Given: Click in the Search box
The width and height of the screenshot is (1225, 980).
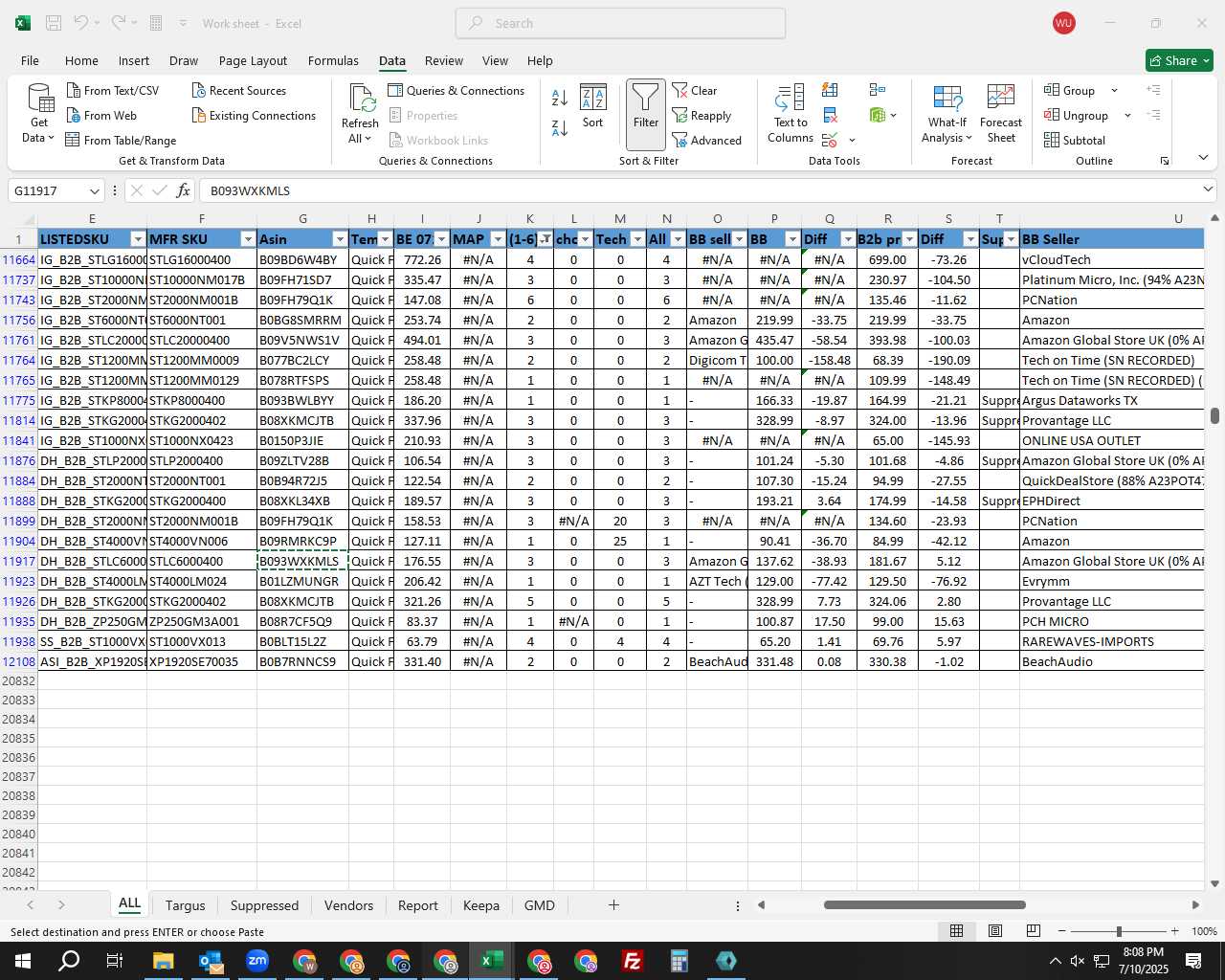Looking at the screenshot, I should [621, 23].
